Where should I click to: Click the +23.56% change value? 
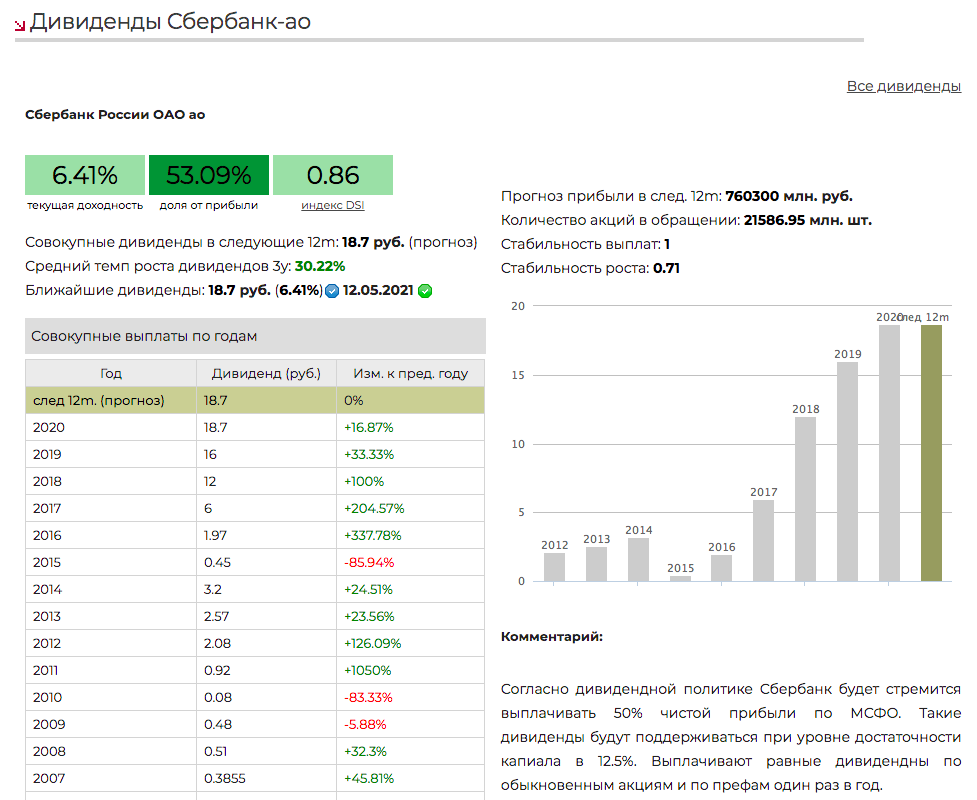click(x=369, y=616)
